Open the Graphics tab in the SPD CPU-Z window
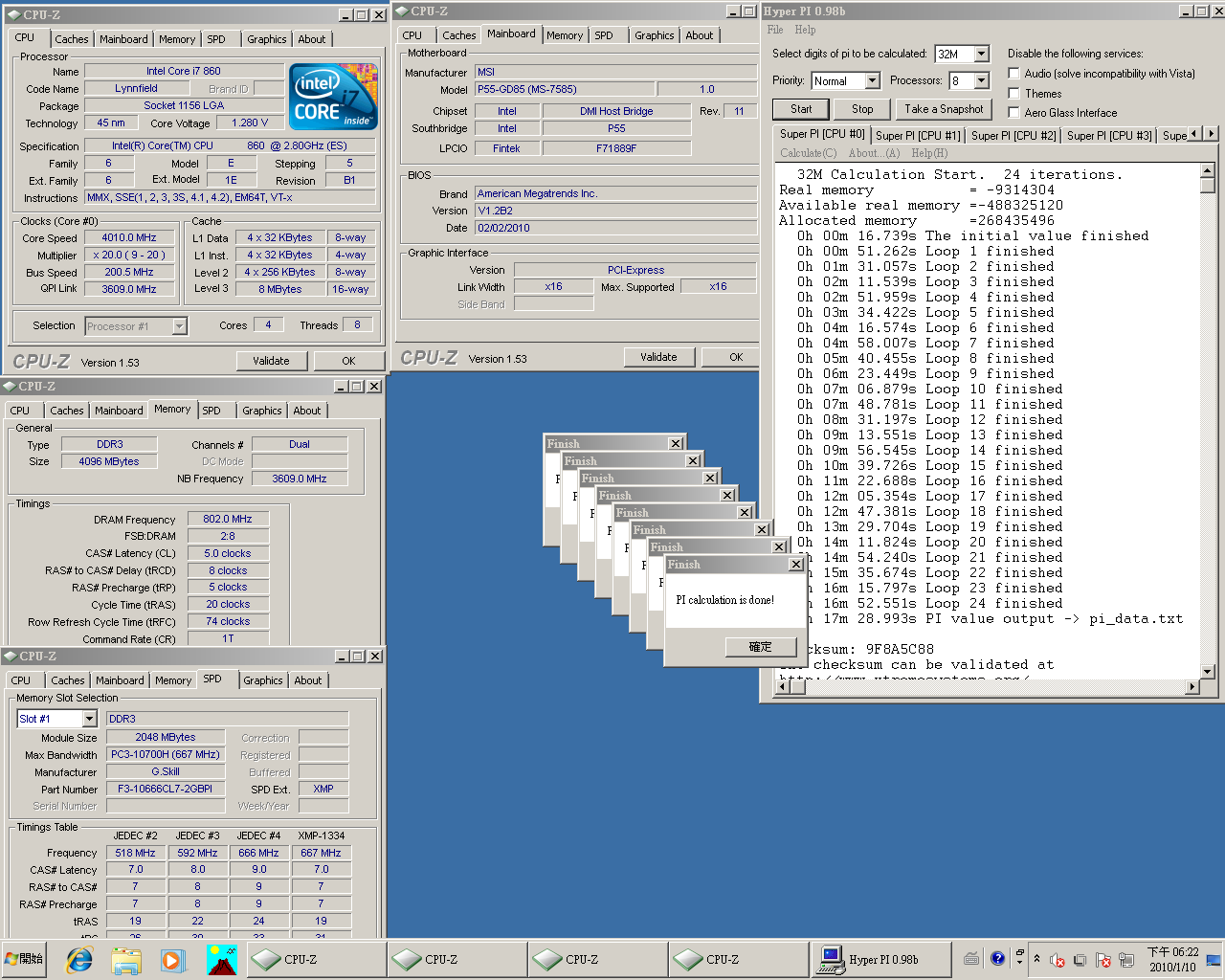1225x980 pixels. point(263,680)
